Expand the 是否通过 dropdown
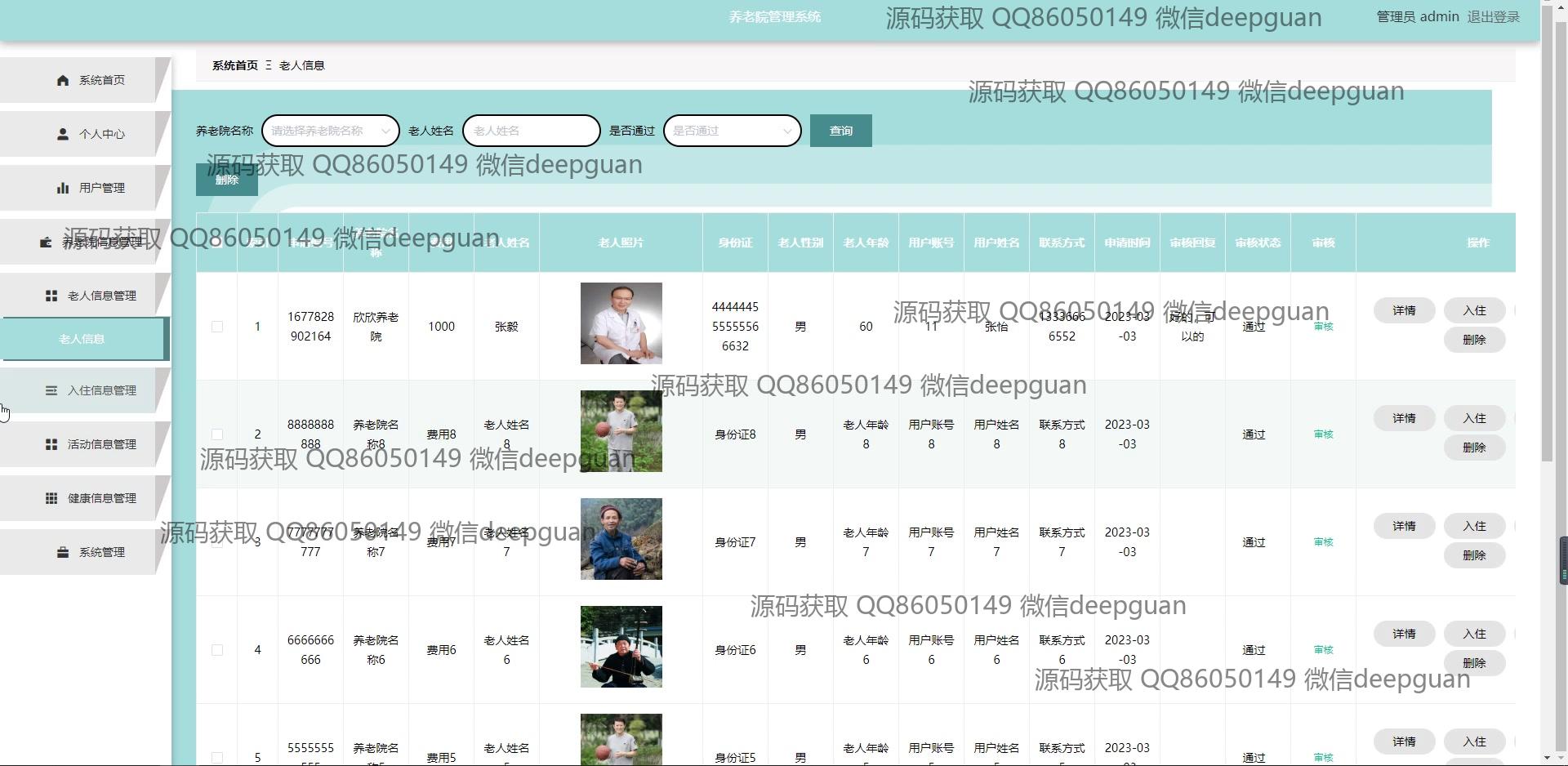The width and height of the screenshot is (1568, 766). tap(732, 131)
